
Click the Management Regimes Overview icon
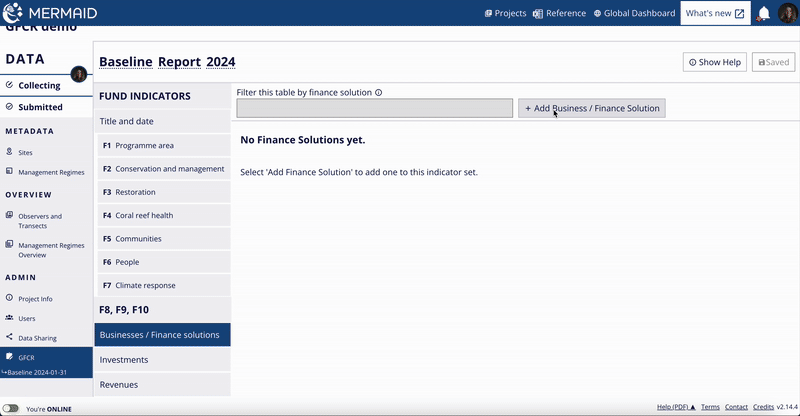pos(9,244)
